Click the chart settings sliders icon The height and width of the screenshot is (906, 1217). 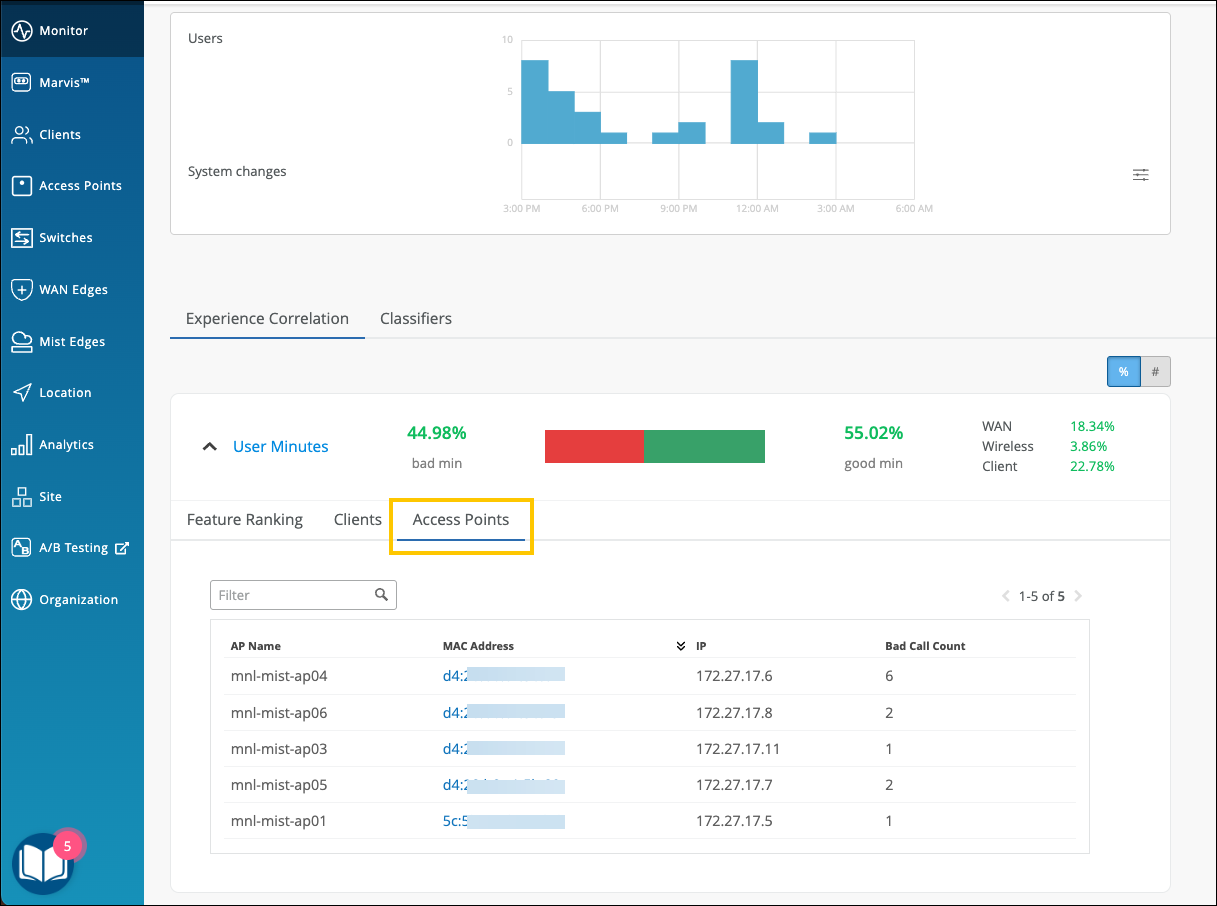[1140, 175]
